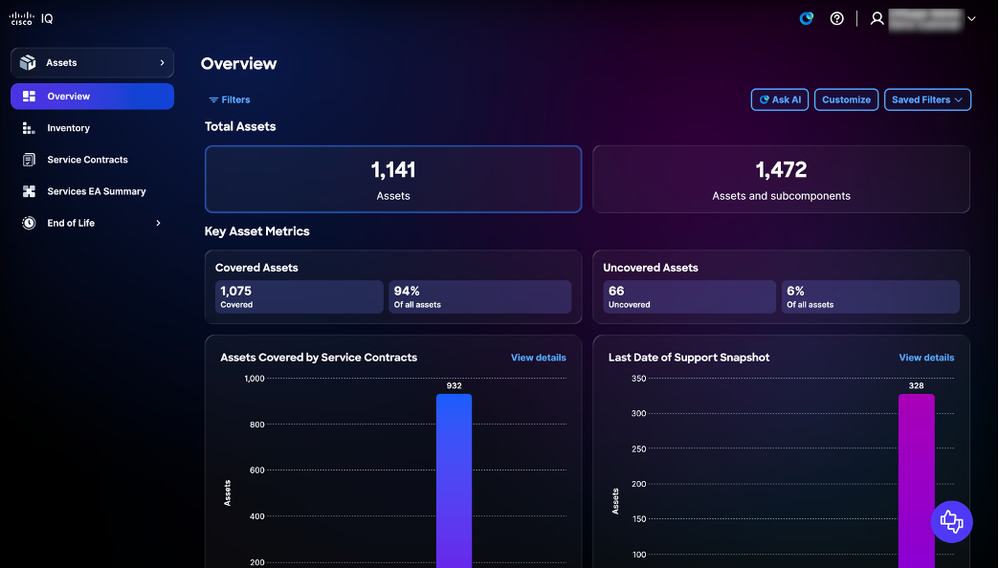This screenshot has height=568, width=999.
Task: Expand the Assets section chevron
Action: click(x=162, y=62)
